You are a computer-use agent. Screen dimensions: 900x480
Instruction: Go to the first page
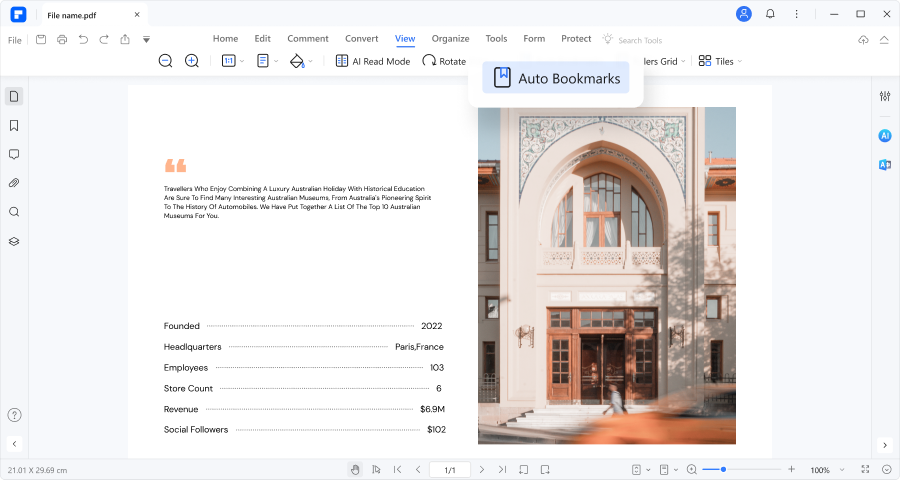tap(397, 470)
